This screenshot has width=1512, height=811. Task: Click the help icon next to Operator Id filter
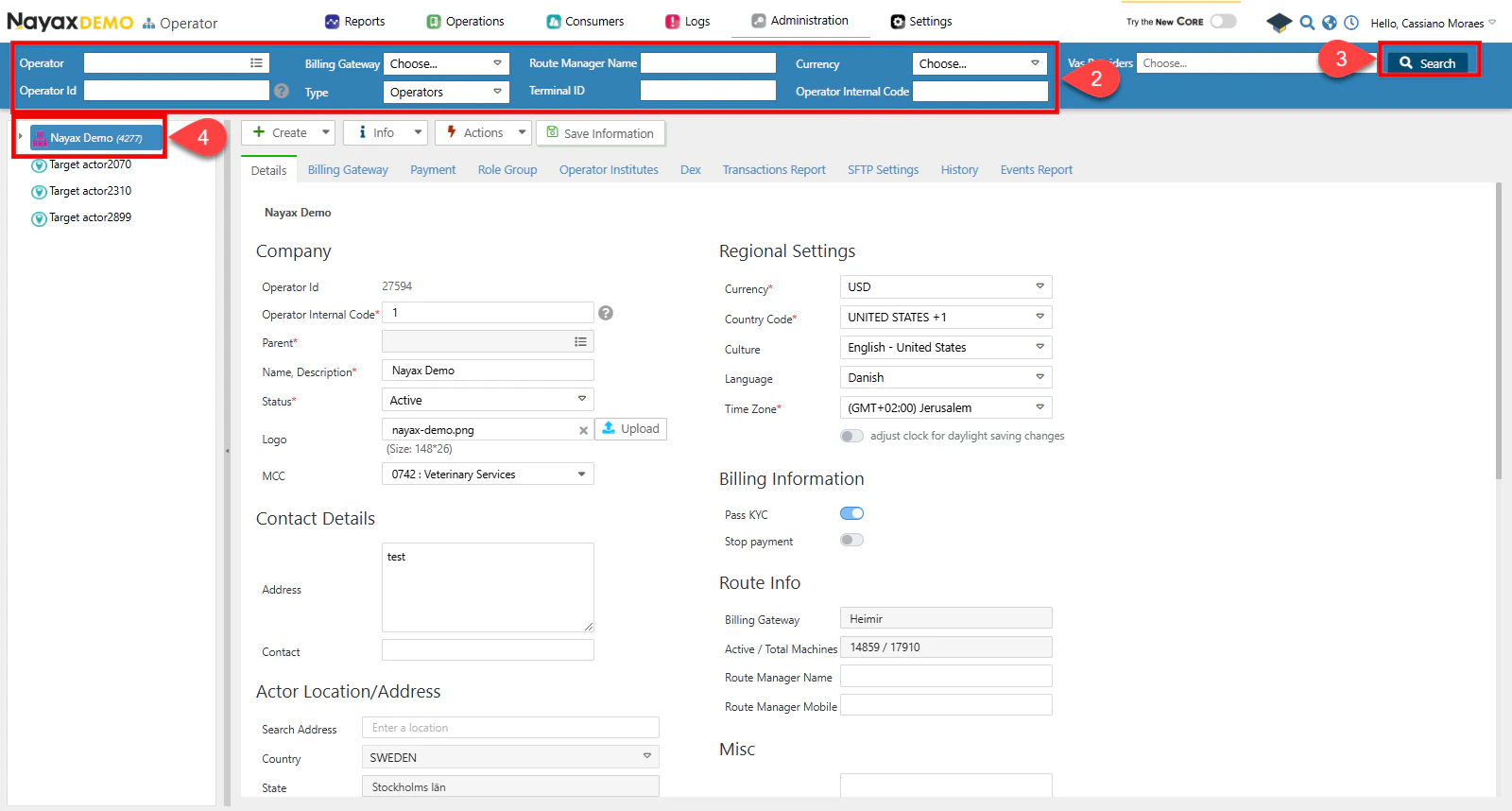(282, 91)
